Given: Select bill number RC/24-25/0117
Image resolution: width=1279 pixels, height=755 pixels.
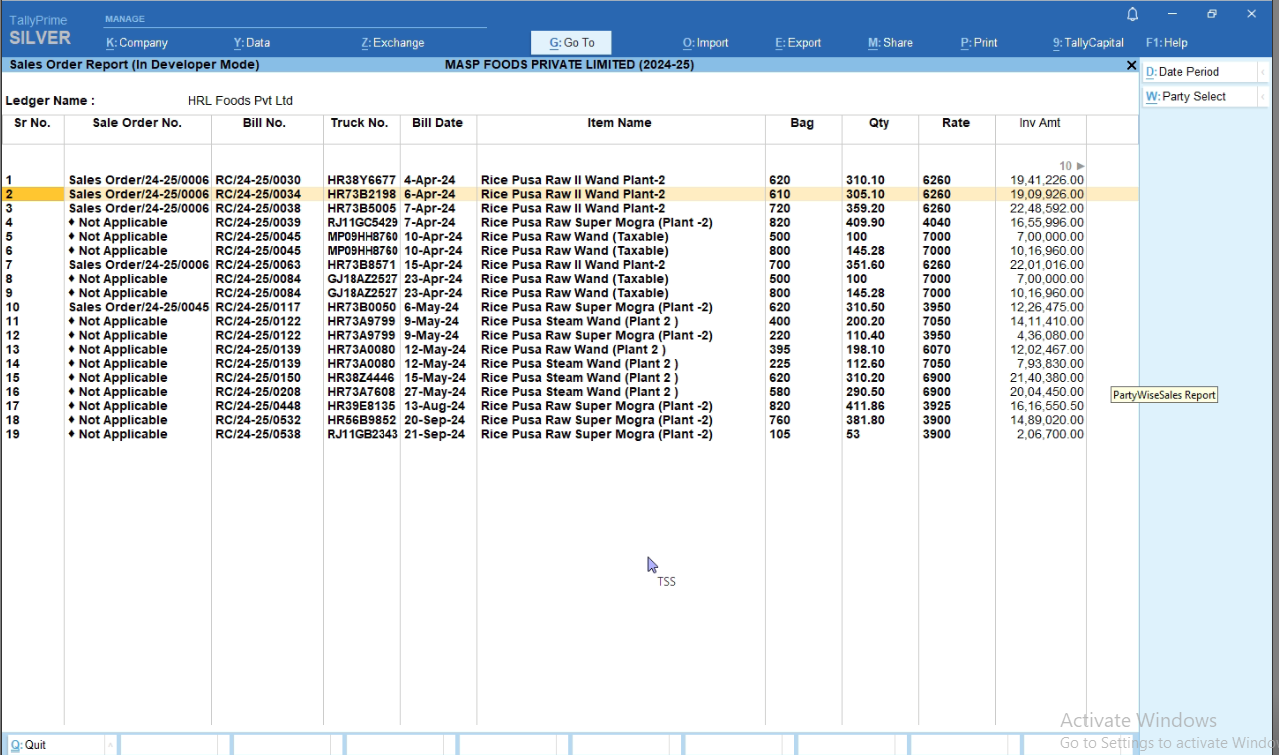Looking at the screenshot, I should click(x=258, y=307).
